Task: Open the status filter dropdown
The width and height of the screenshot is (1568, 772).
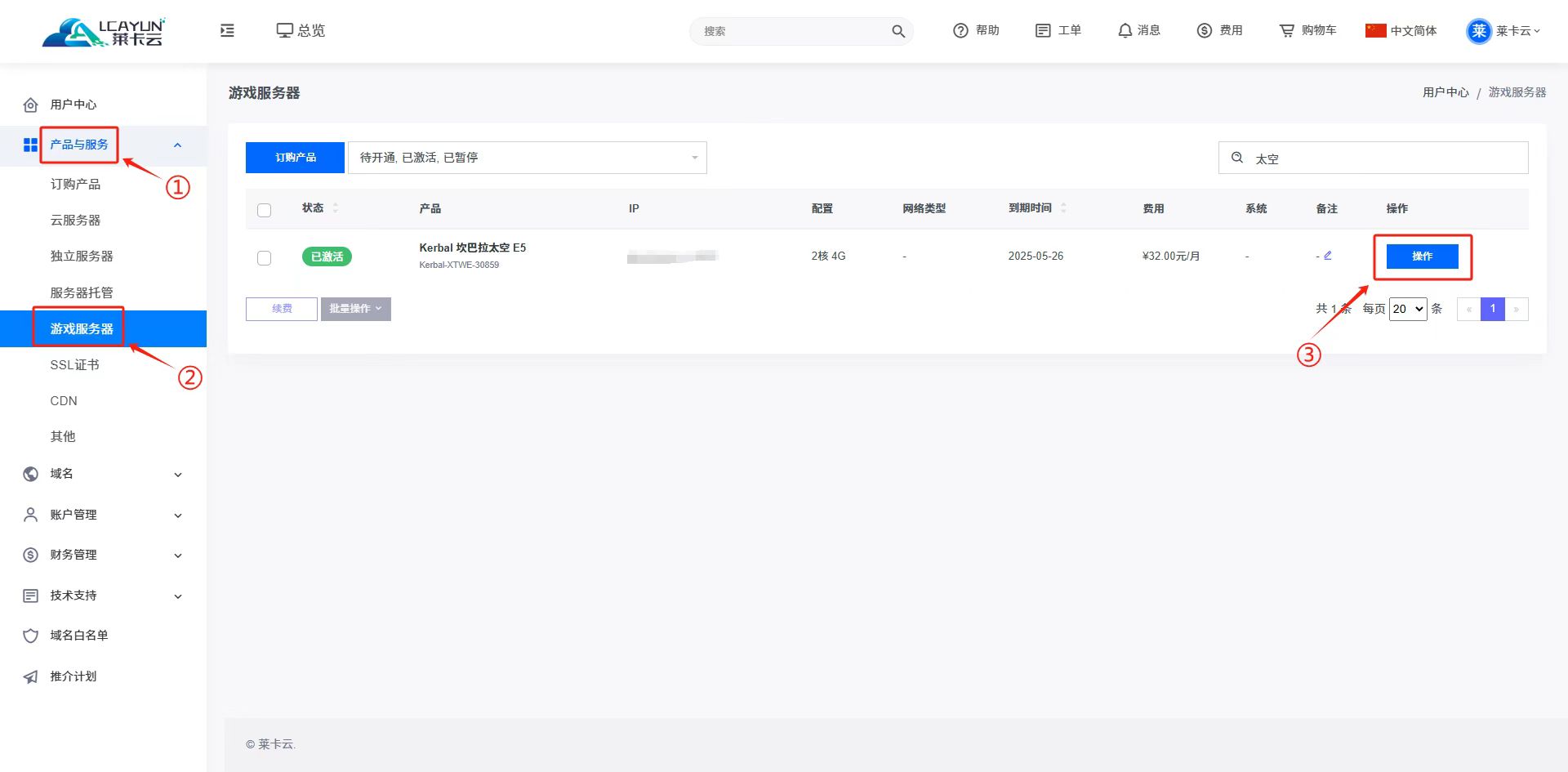Action: point(527,158)
